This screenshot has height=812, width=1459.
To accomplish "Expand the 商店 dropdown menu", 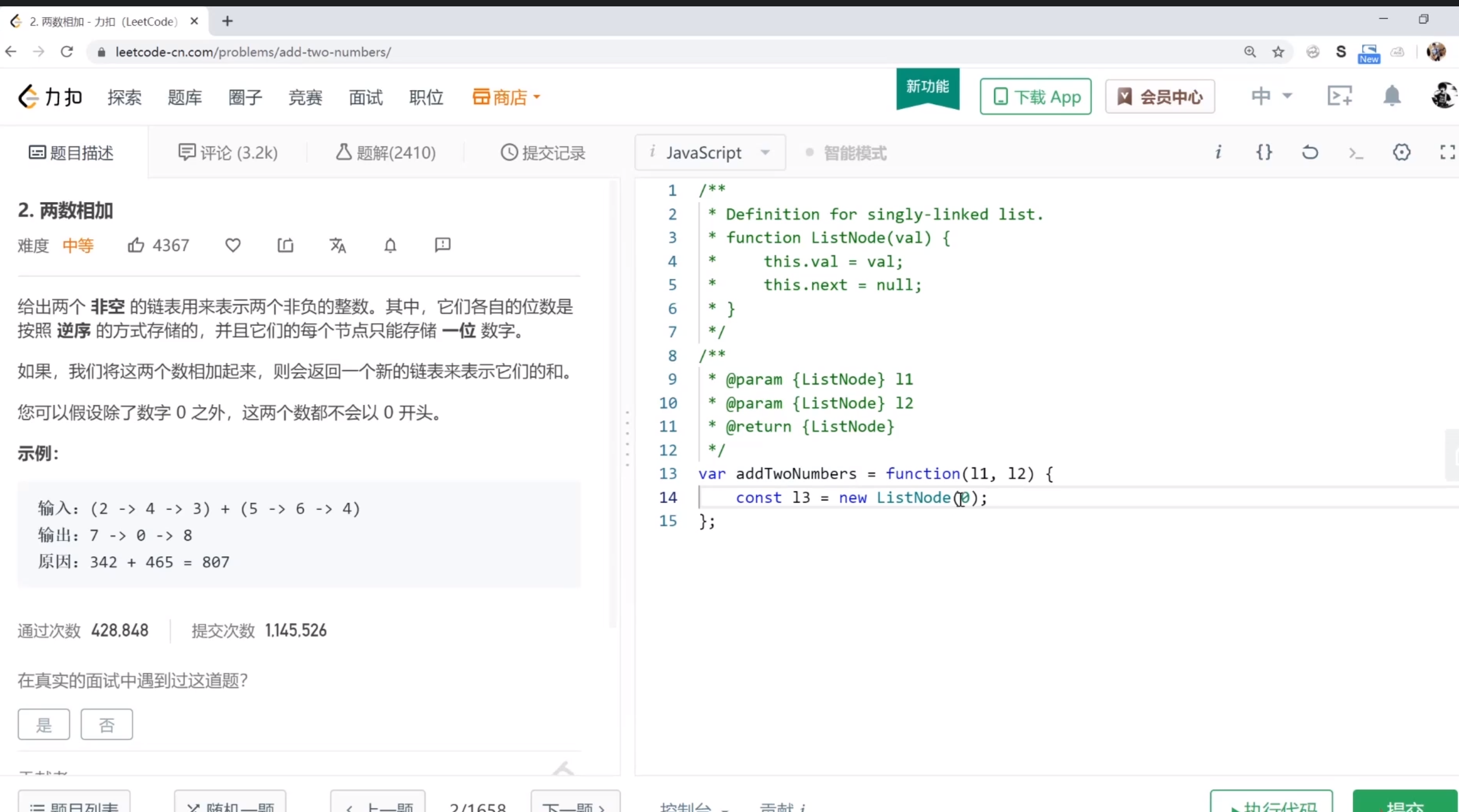I will click(x=506, y=97).
